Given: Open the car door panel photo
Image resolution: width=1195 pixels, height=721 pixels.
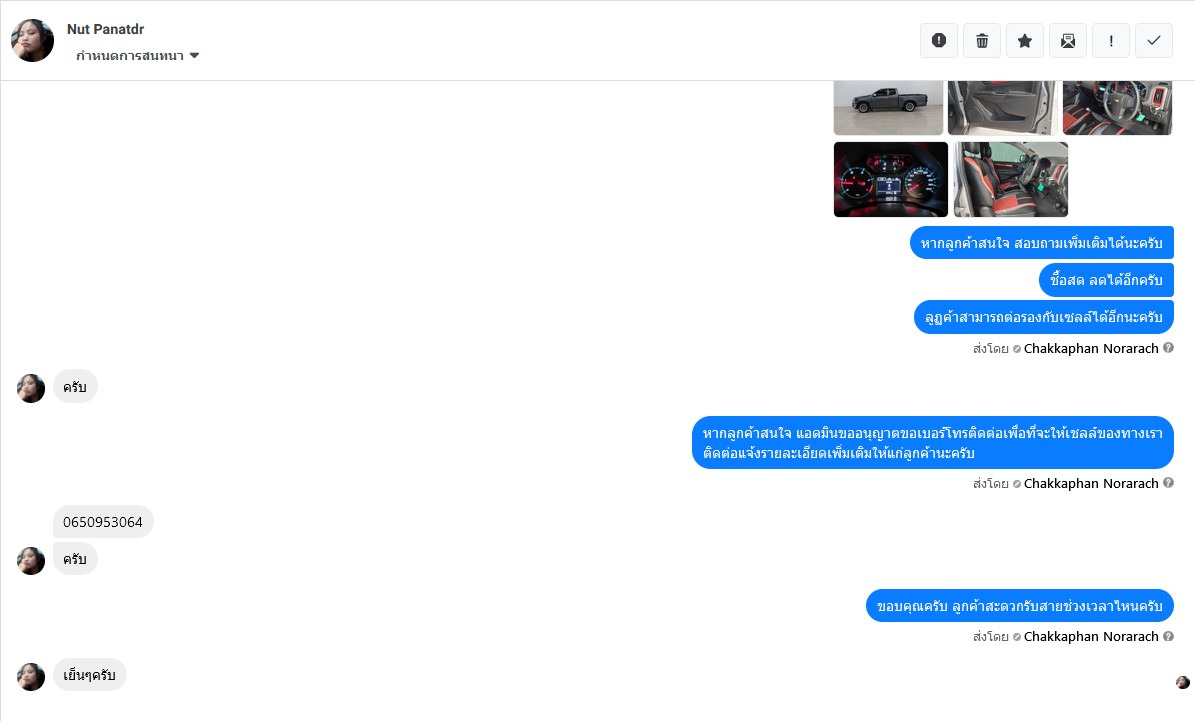Looking at the screenshot, I should (1003, 107).
